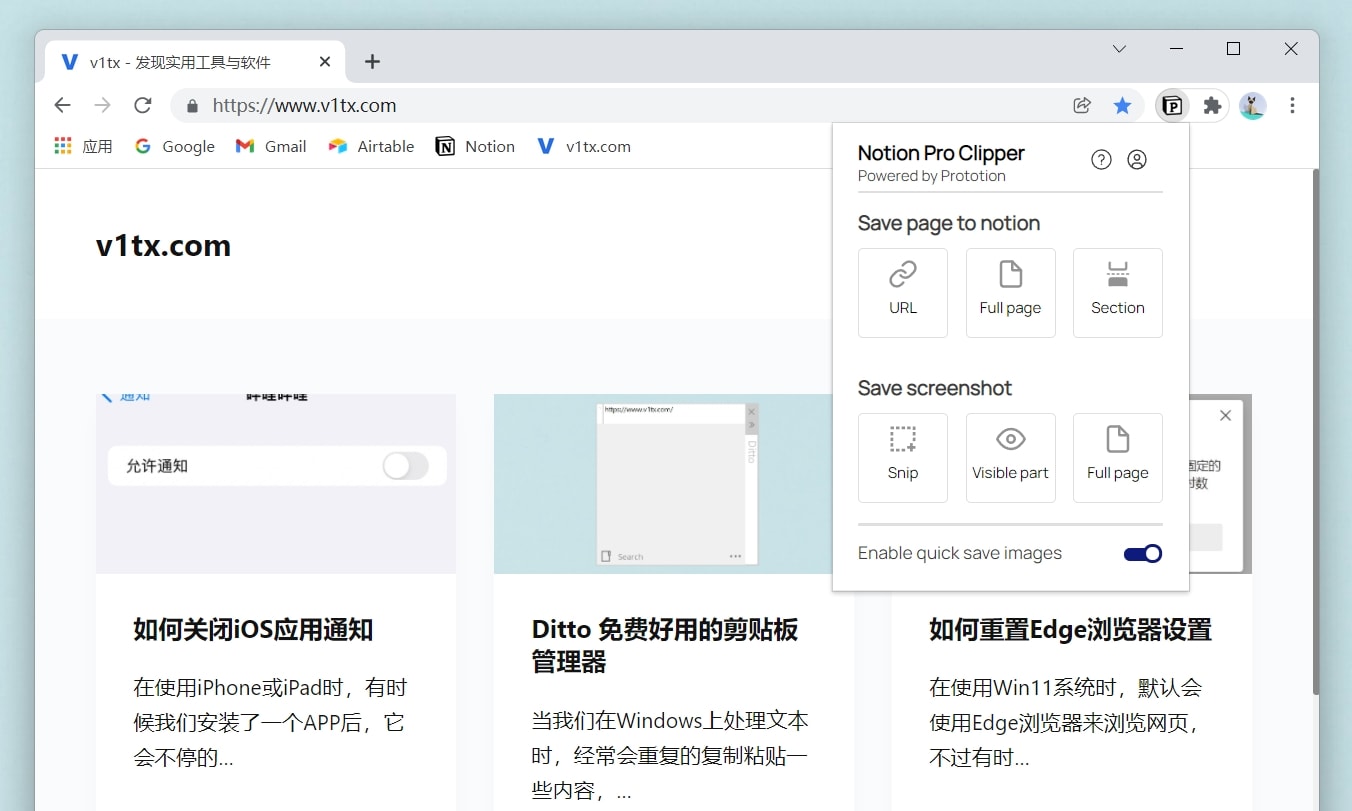Toggle the 允许通知 switch in the article image
The height and width of the screenshot is (811, 1352).
(405, 466)
